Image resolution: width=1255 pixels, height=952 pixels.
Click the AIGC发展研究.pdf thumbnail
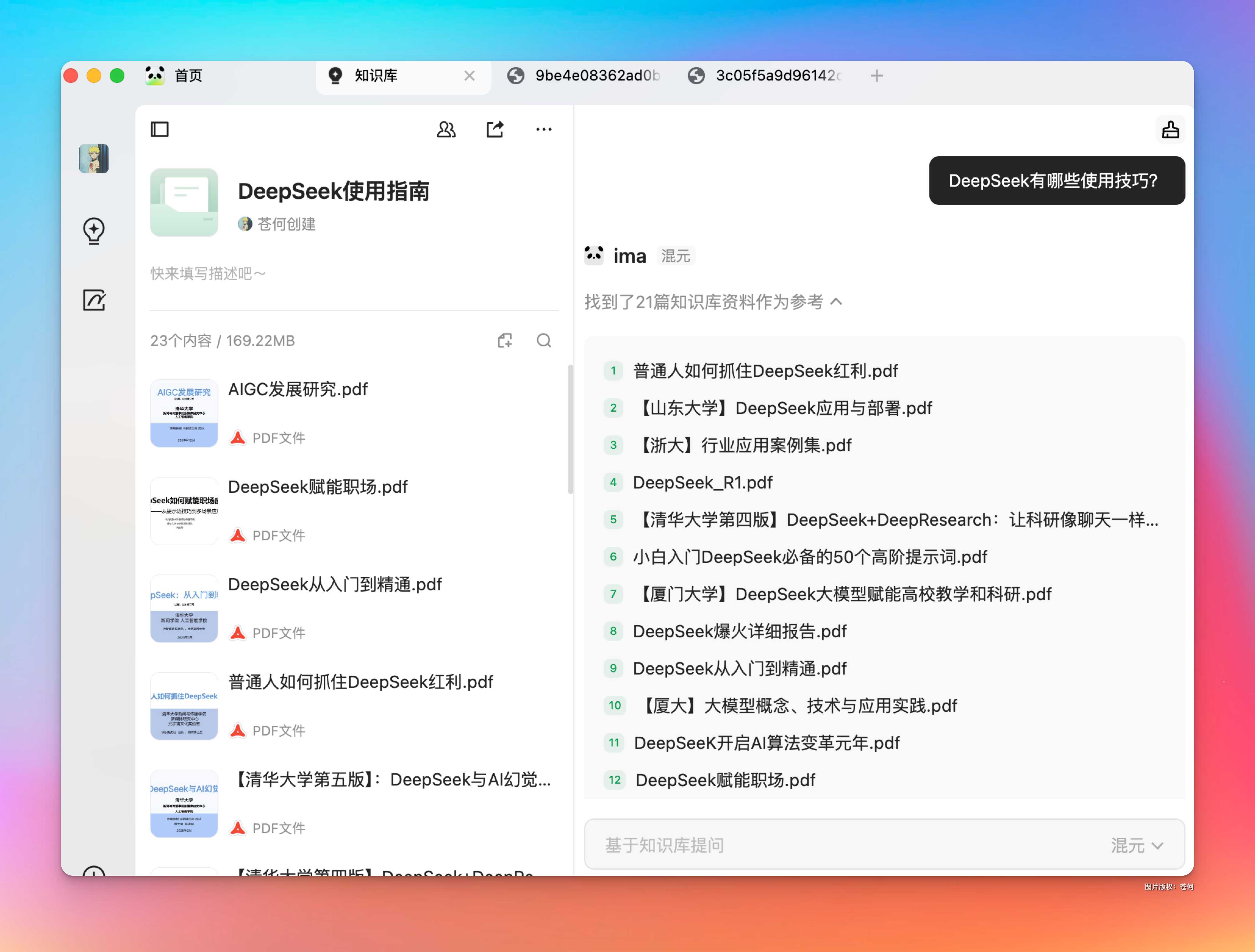tap(184, 413)
